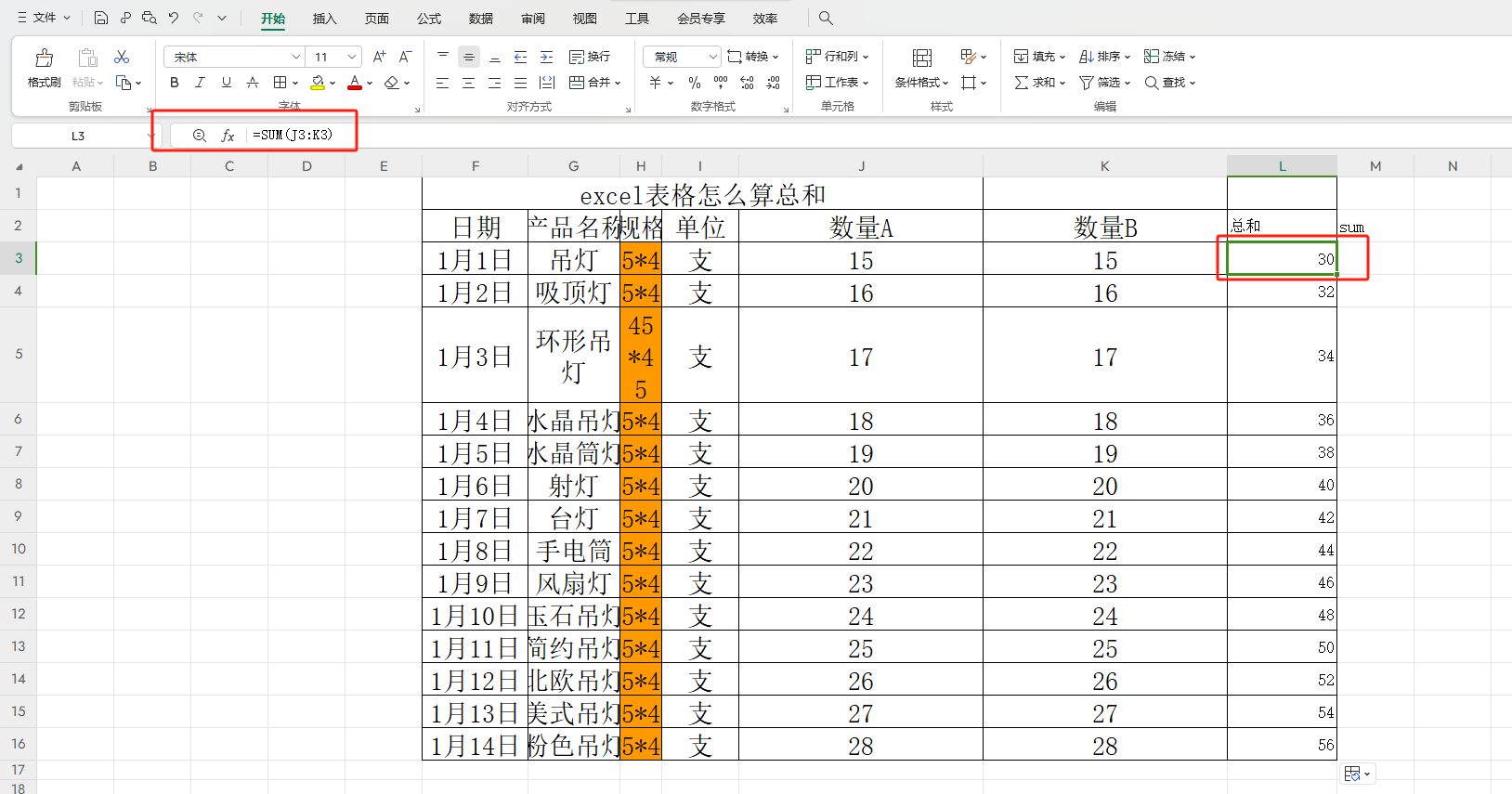
Task: Click the search magnifier icon beside the 效率 tab
Action: [x=826, y=18]
